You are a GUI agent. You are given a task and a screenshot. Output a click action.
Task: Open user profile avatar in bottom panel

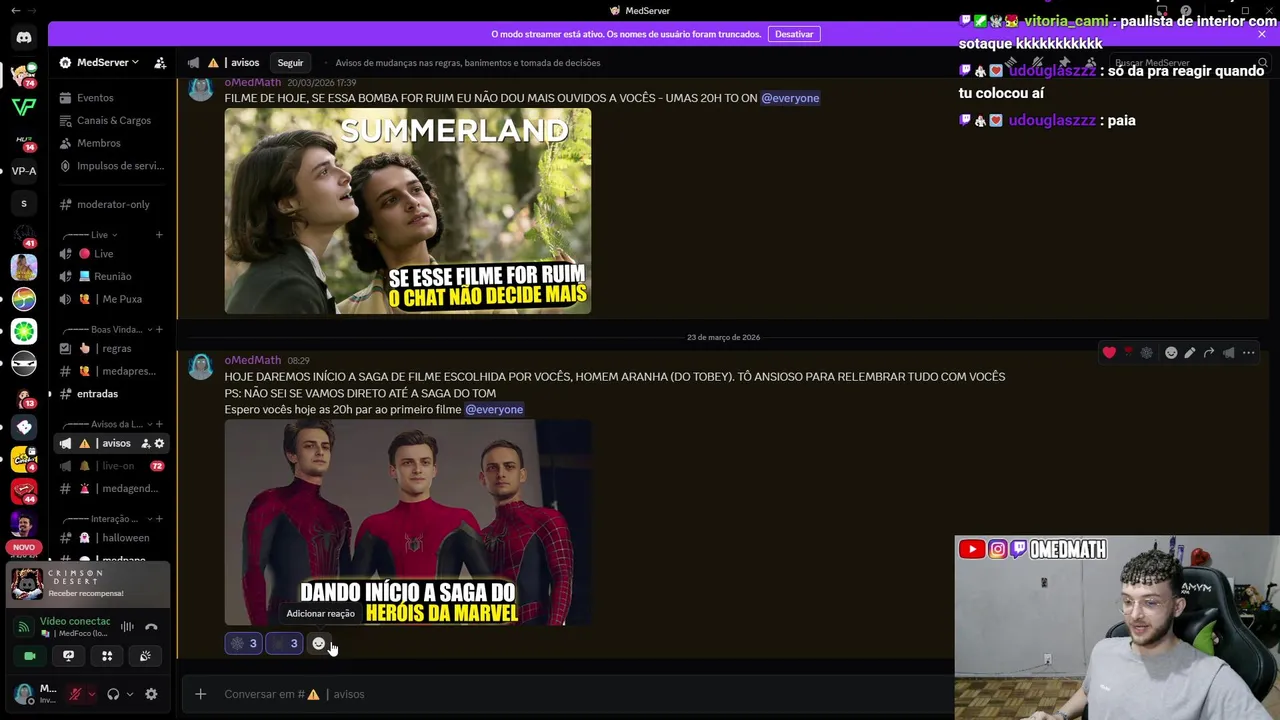click(24, 694)
